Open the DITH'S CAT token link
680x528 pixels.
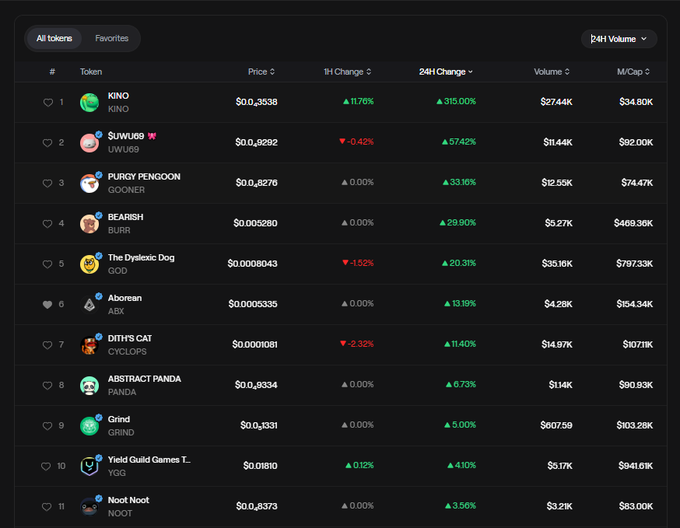[x=130, y=338]
